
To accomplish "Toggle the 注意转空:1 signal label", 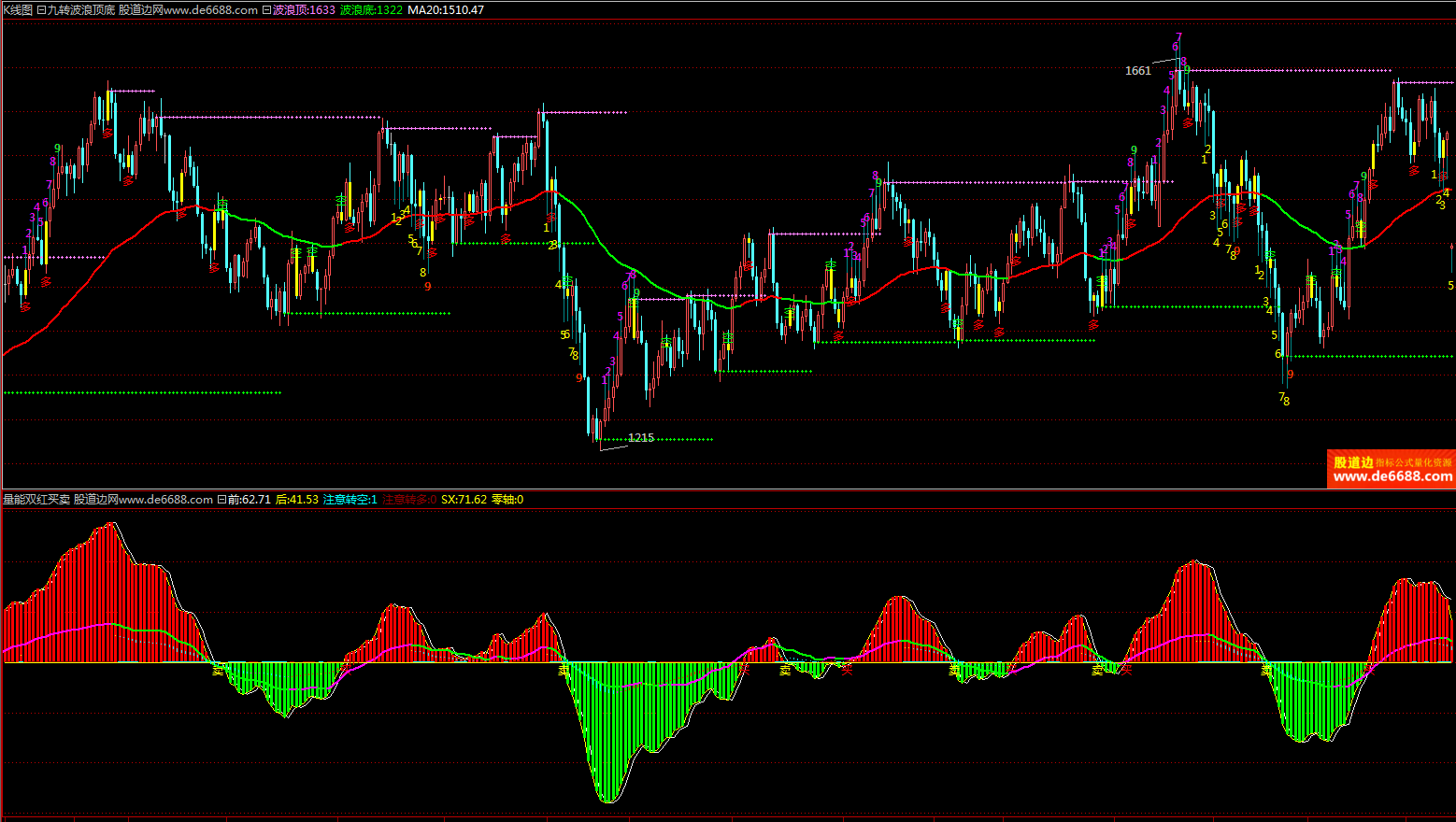I will (350, 500).
